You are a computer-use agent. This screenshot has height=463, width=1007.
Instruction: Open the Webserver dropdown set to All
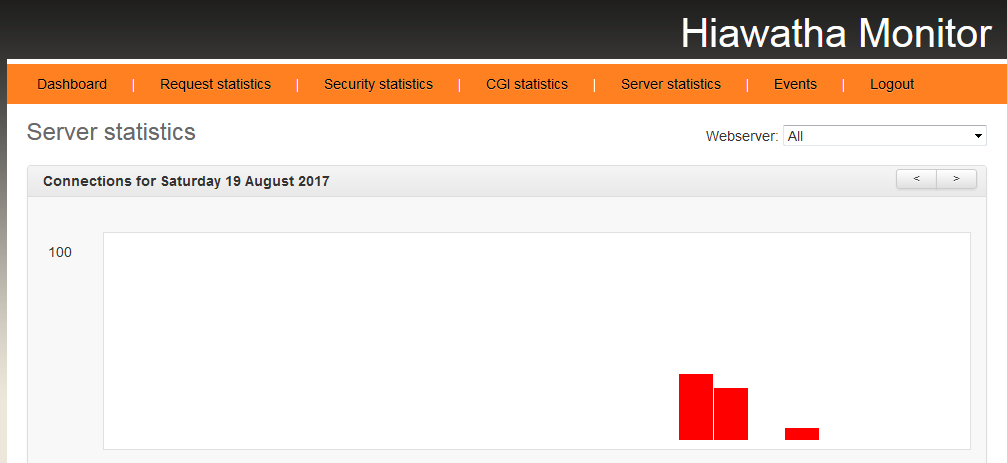tap(884, 135)
